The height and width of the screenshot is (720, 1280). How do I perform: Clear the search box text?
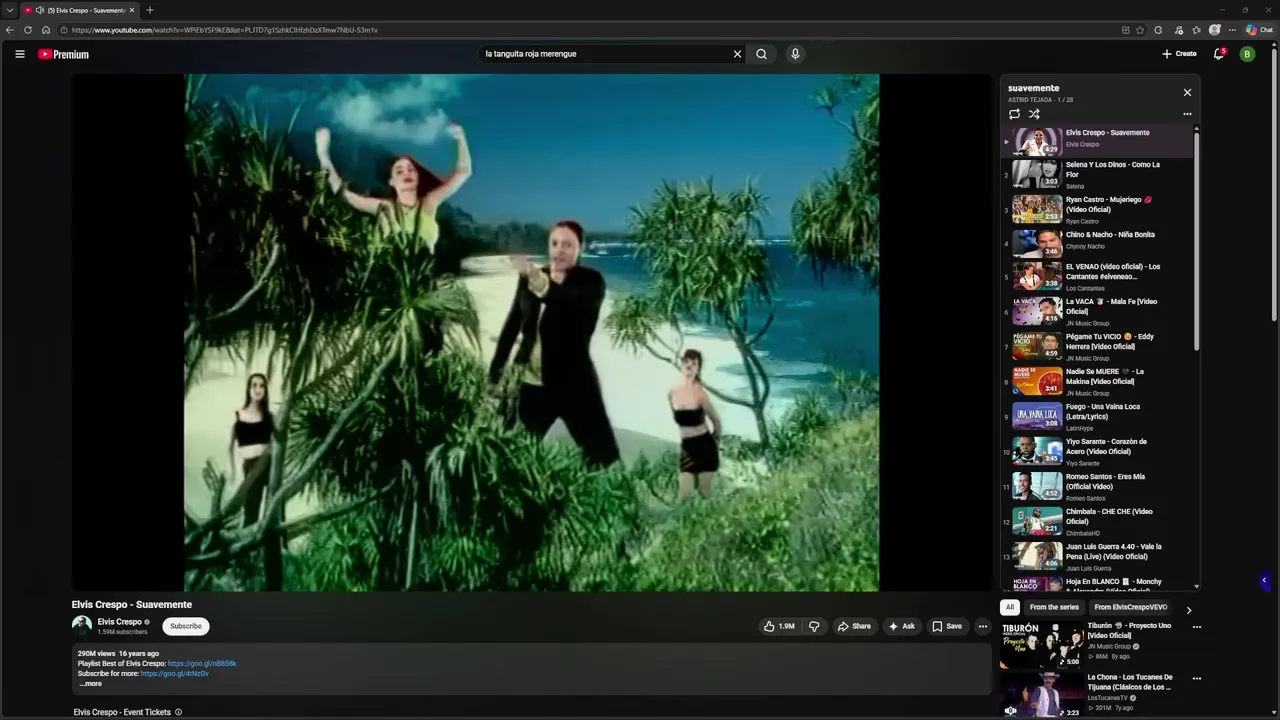coord(737,54)
